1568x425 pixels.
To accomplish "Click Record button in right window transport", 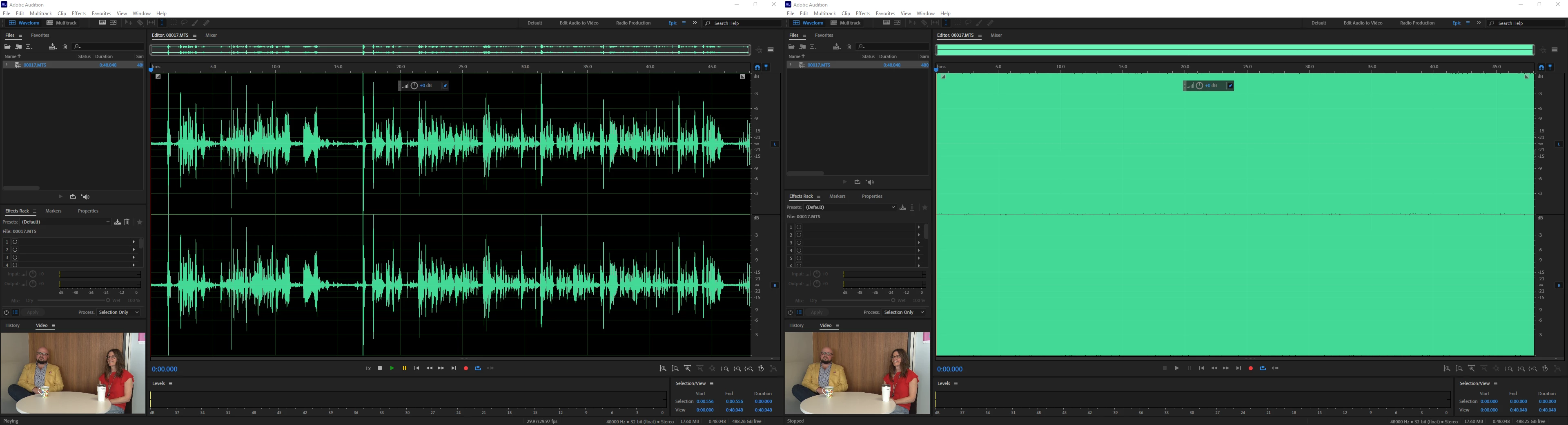I will (1251, 368).
